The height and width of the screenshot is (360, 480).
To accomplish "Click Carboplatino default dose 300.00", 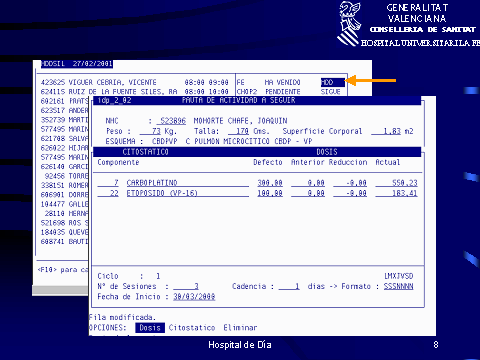I will 270,183.
